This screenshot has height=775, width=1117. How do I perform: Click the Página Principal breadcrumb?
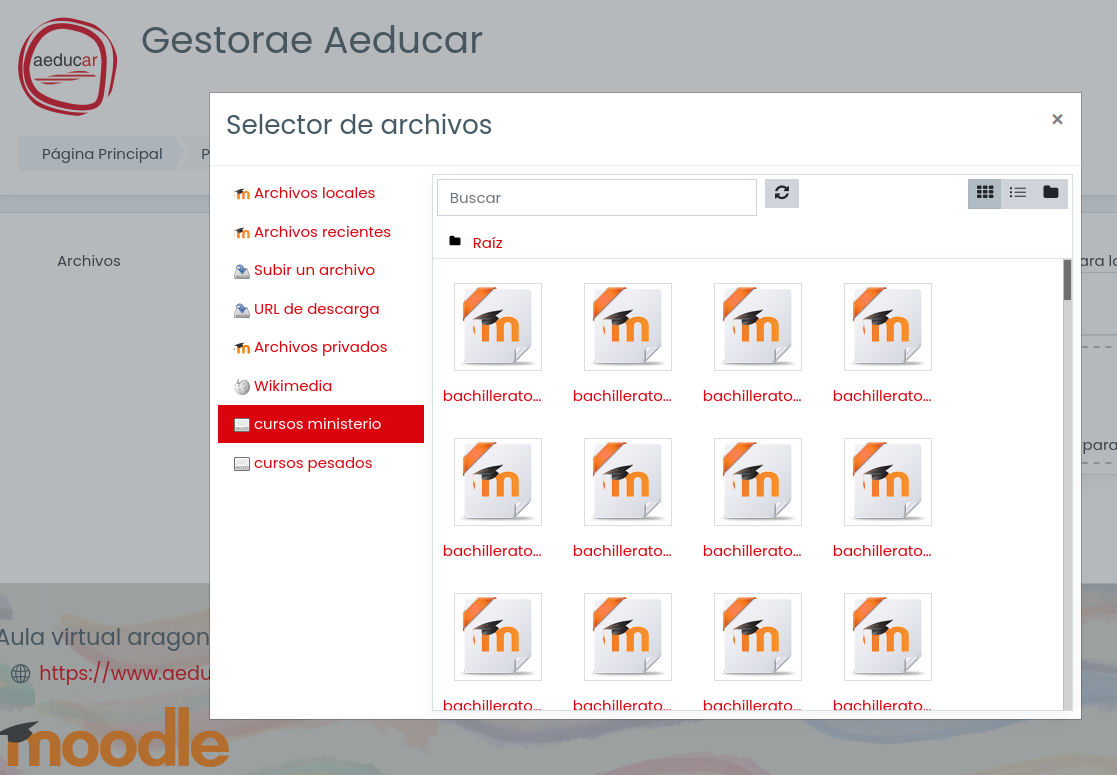(101, 154)
